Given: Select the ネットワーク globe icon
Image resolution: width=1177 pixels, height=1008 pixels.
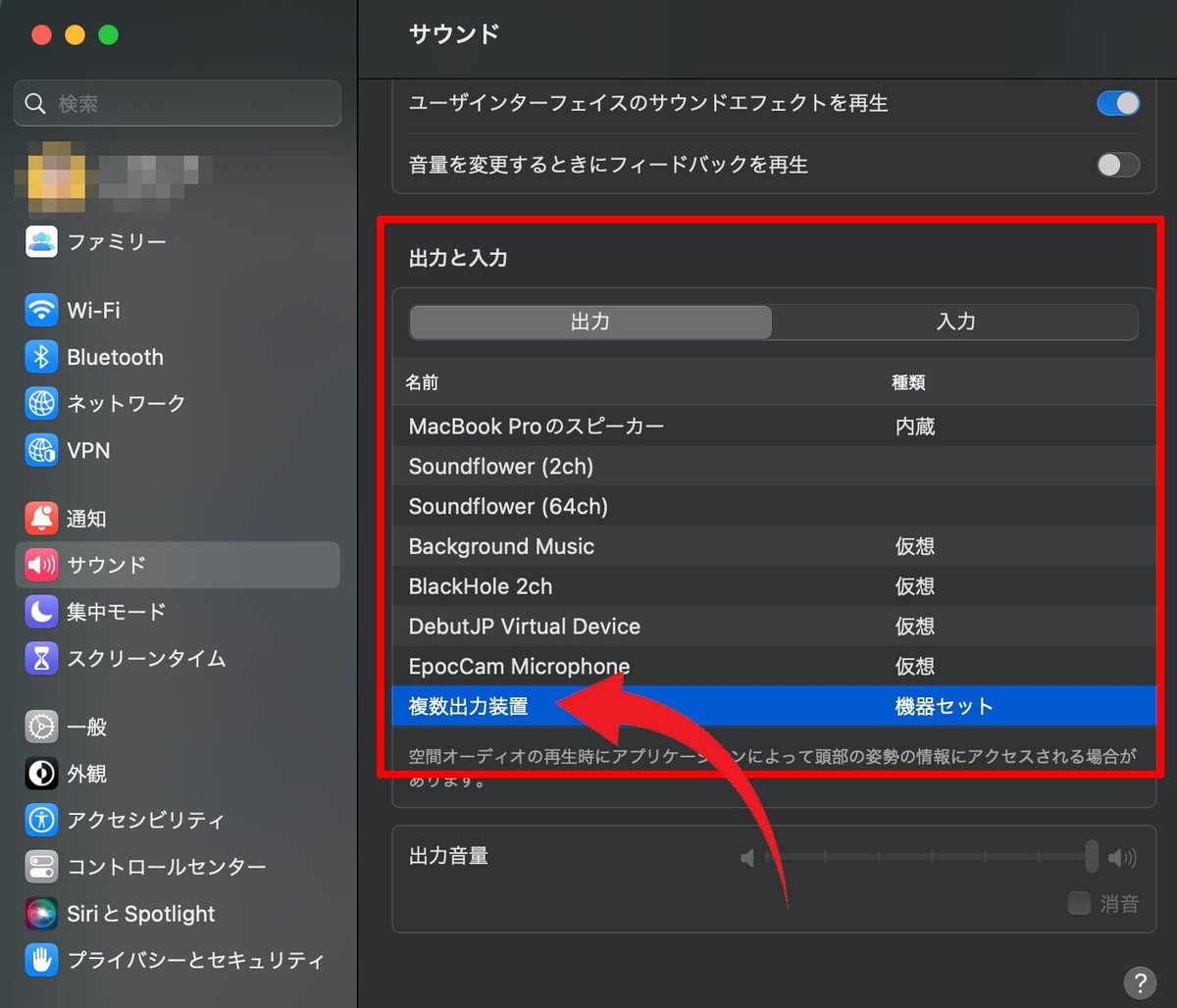Looking at the screenshot, I should [41, 403].
